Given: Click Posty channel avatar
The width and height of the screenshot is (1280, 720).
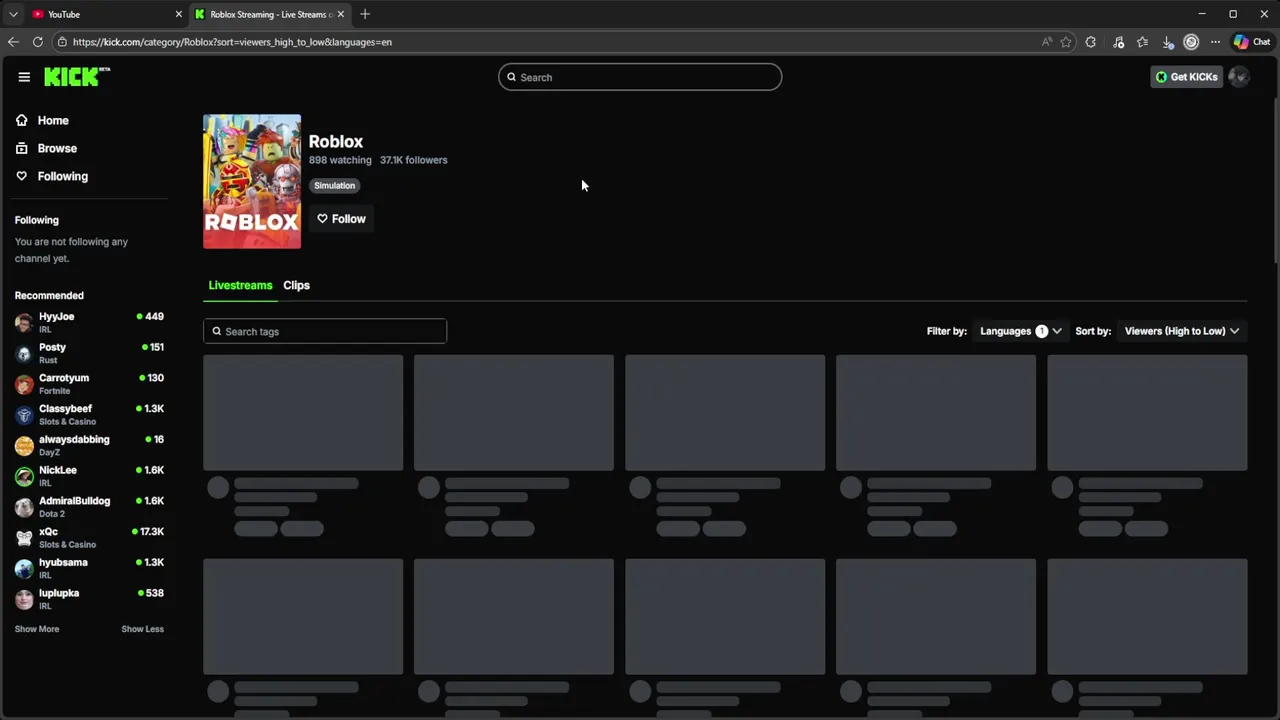Looking at the screenshot, I should pos(24,353).
